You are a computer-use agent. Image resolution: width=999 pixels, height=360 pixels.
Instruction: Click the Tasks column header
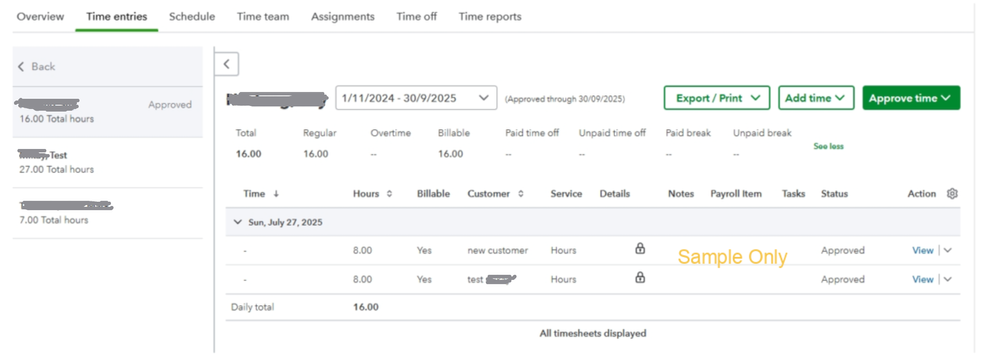point(793,194)
